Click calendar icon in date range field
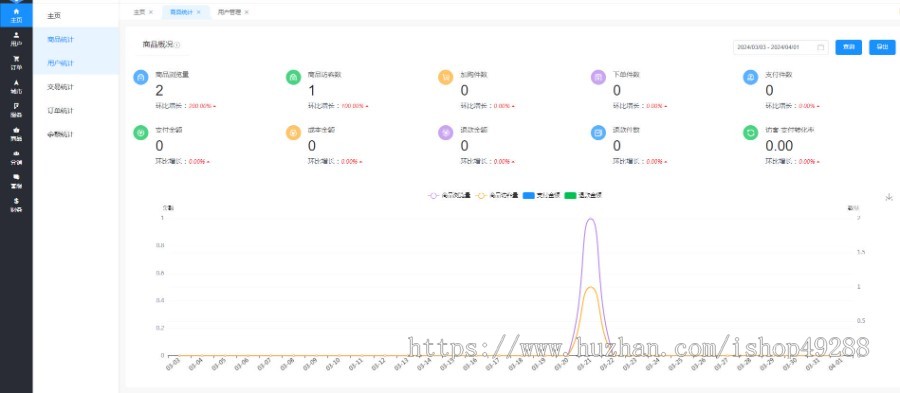Image resolution: width=900 pixels, height=393 pixels. [x=821, y=47]
